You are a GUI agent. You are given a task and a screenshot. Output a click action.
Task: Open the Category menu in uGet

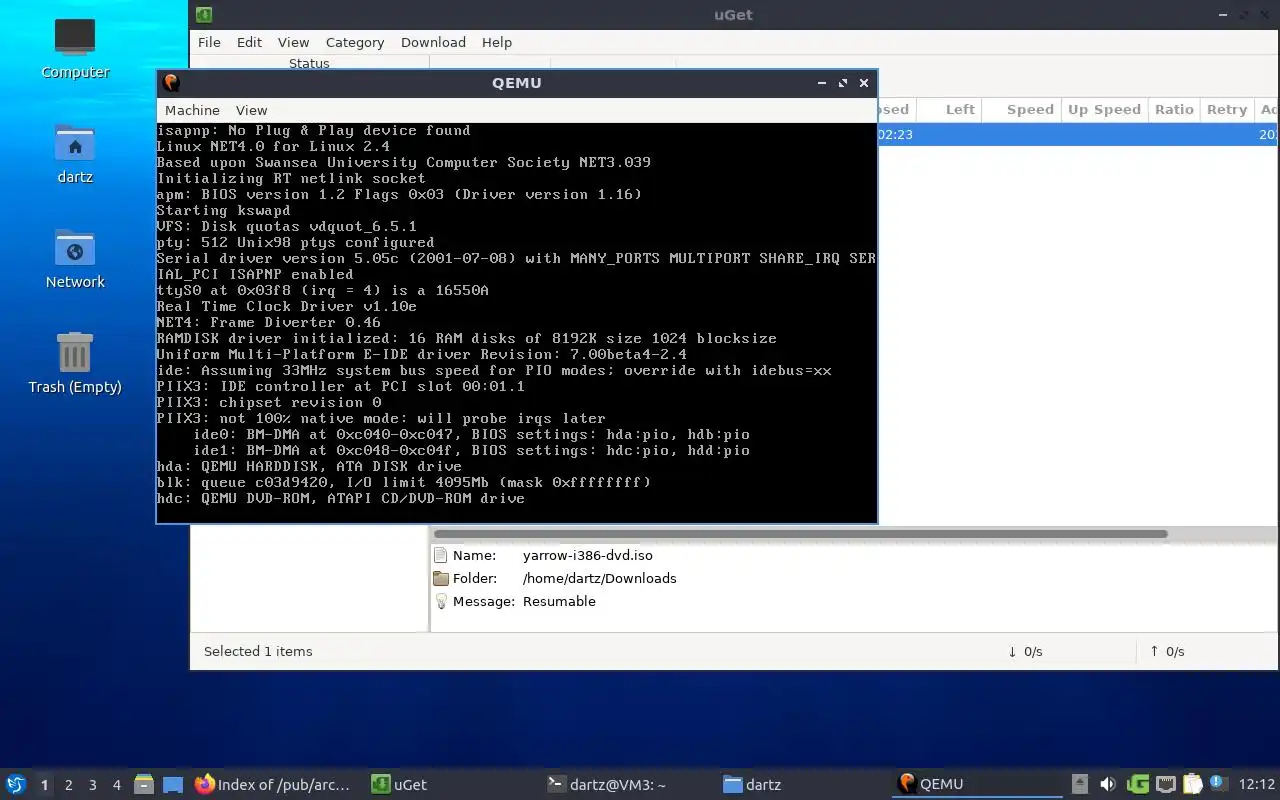pyautogui.click(x=355, y=42)
